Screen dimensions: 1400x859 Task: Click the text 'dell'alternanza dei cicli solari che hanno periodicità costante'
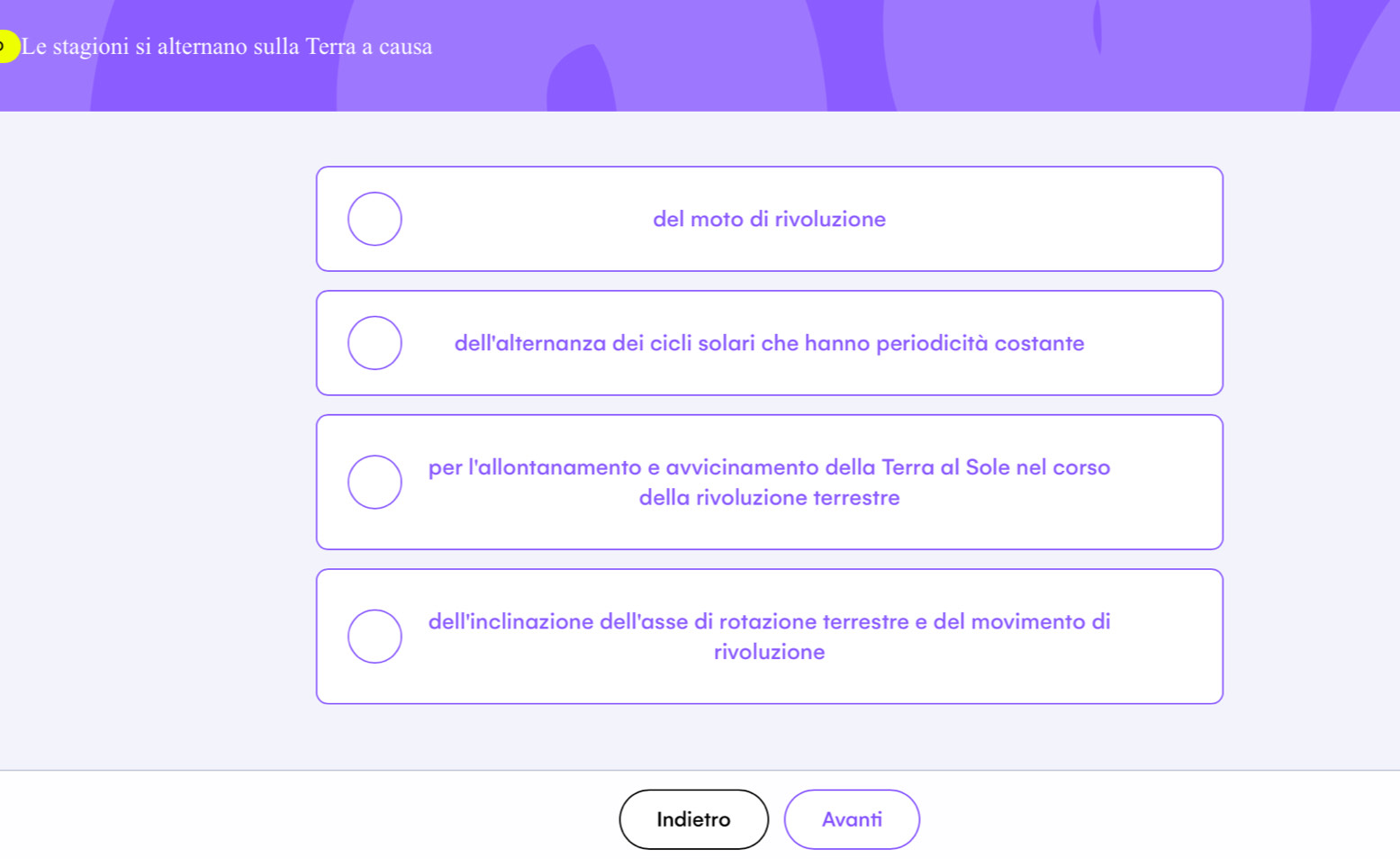click(x=769, y=343)
